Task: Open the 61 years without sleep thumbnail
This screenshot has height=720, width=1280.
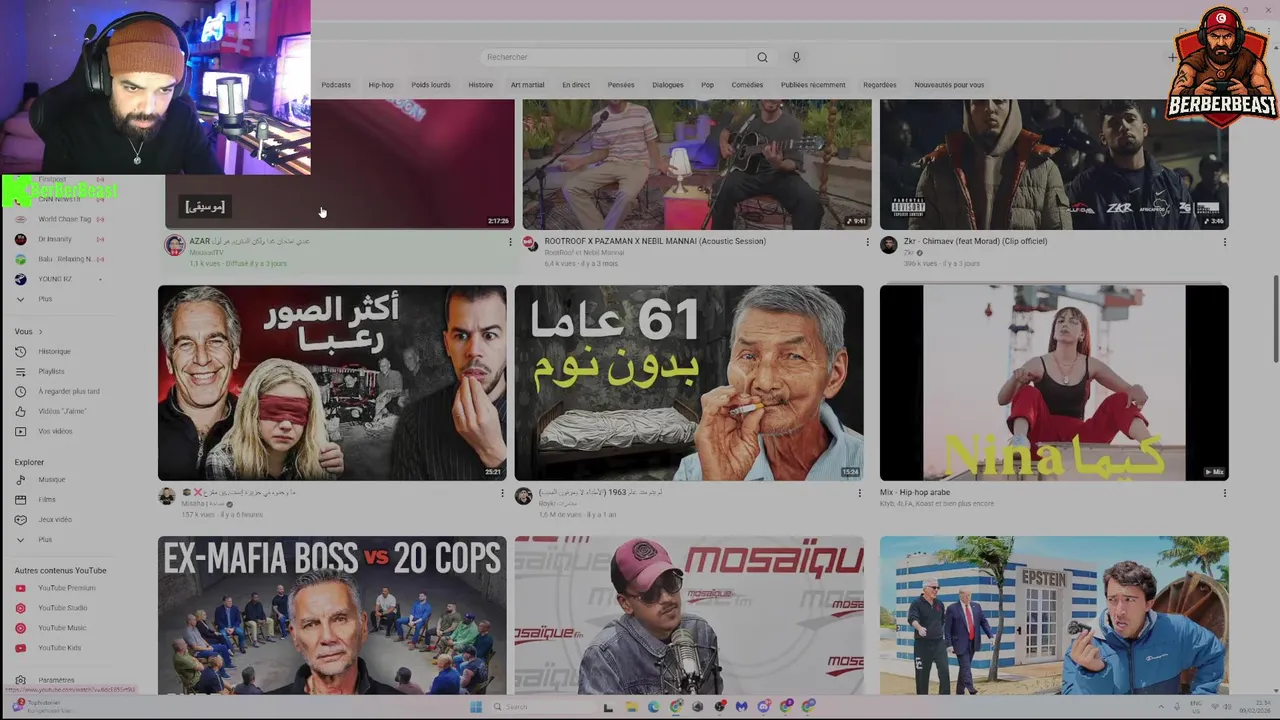Action: tap(689, 383)
